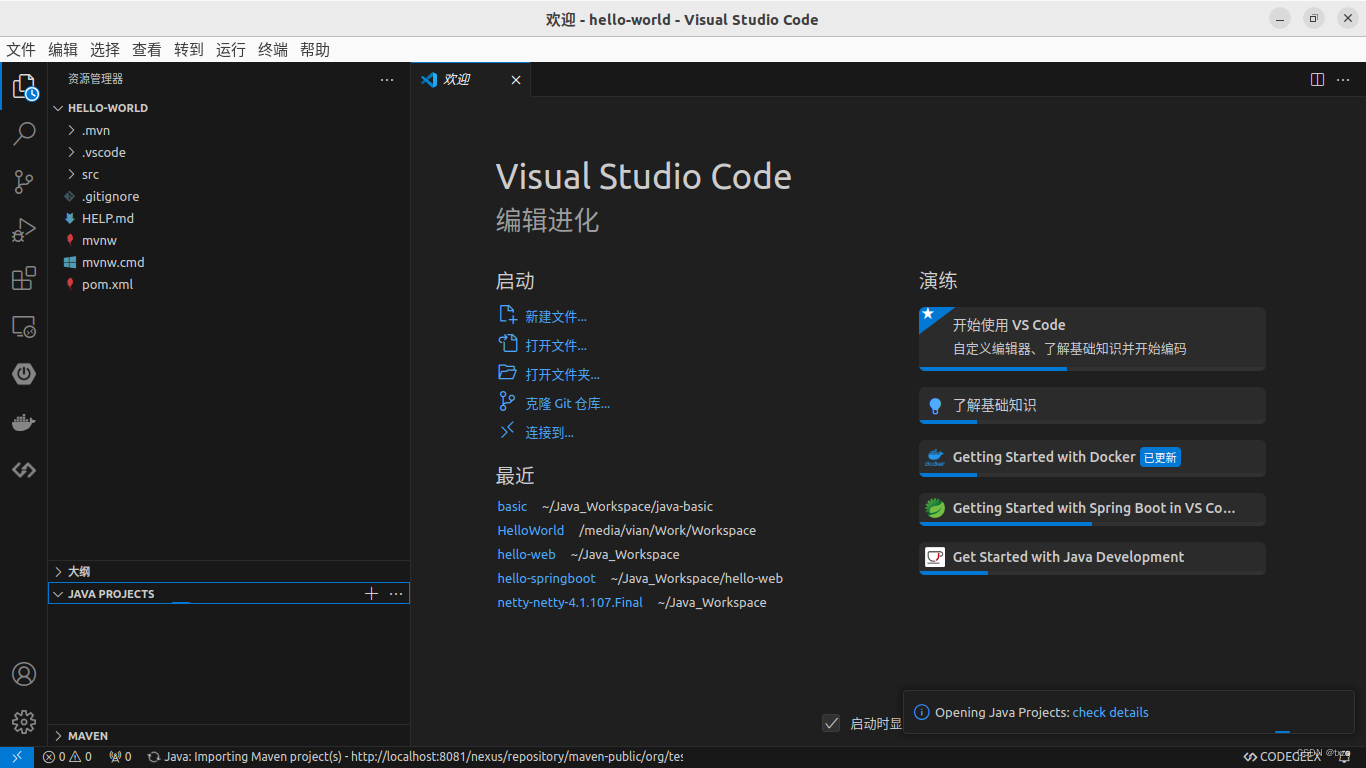Open errors and warnings count in status bar
Viewport: 1366px width, 768px height.
tap(67, 757)
